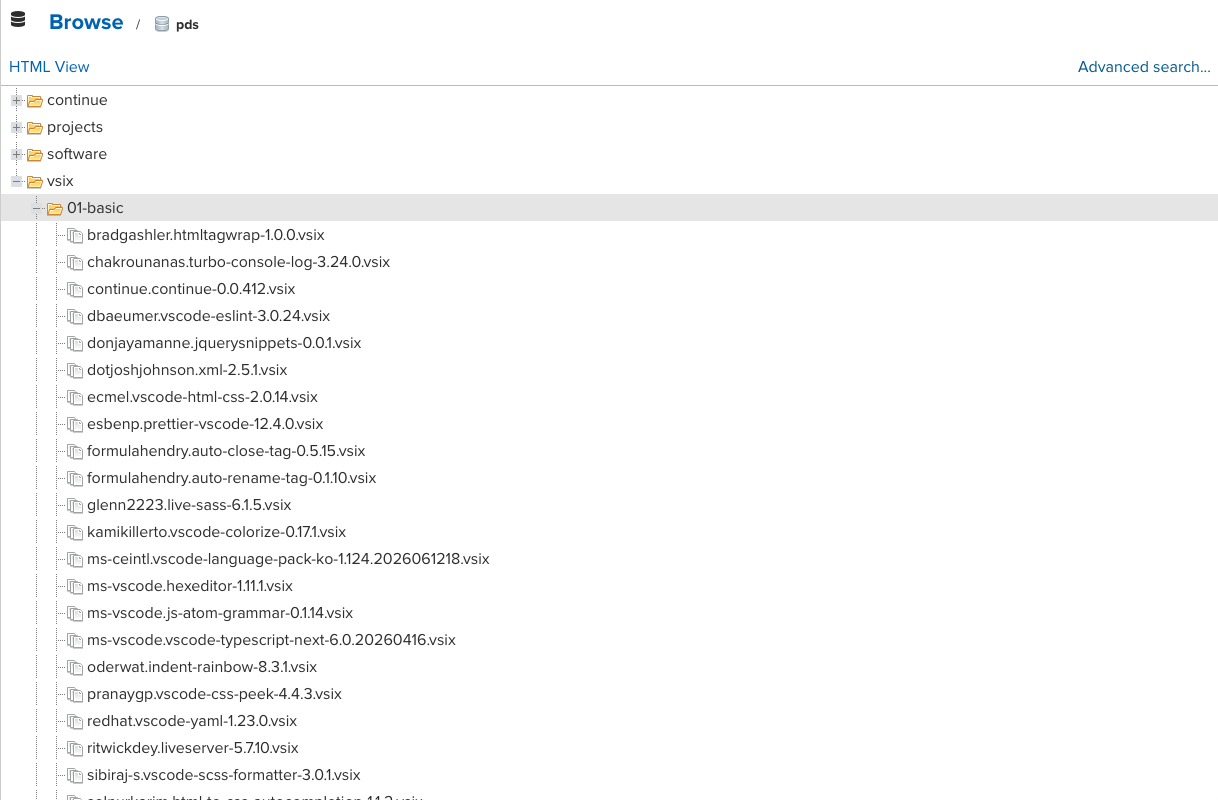
Task: Select kamikillerto.vscode-colorize-0.17.1.vsix
Action: (x=216, y=532)
